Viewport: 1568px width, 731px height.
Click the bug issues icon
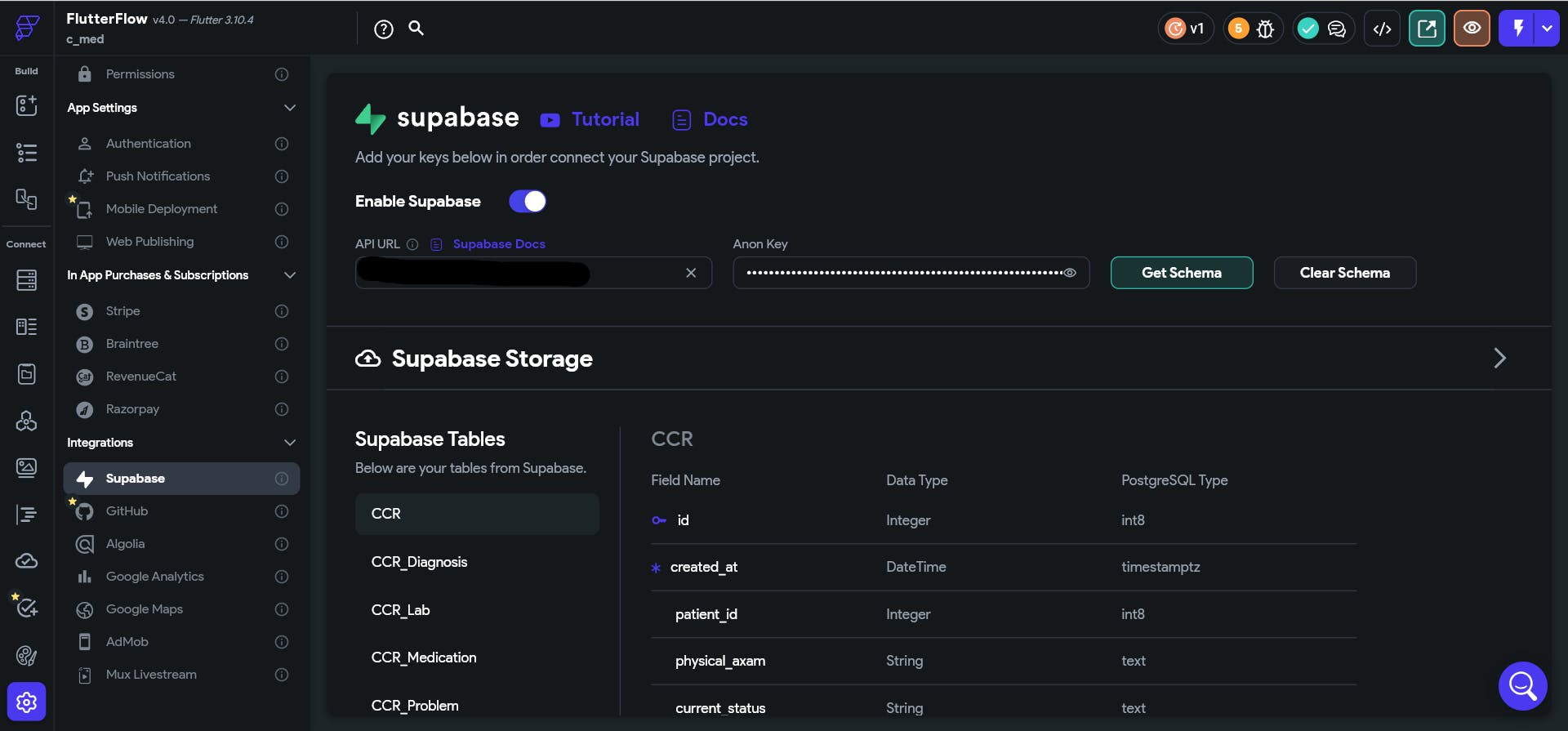coord(1265,29)
